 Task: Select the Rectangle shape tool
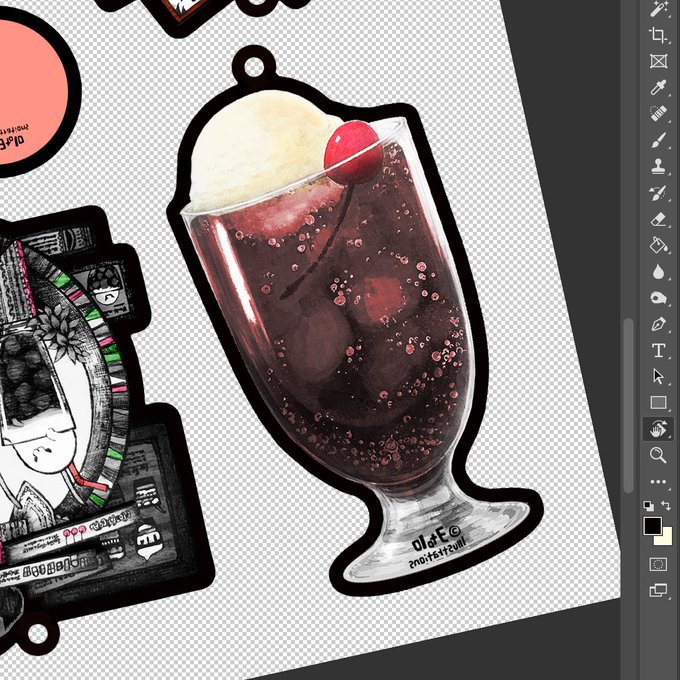click(x=658, y=402)
